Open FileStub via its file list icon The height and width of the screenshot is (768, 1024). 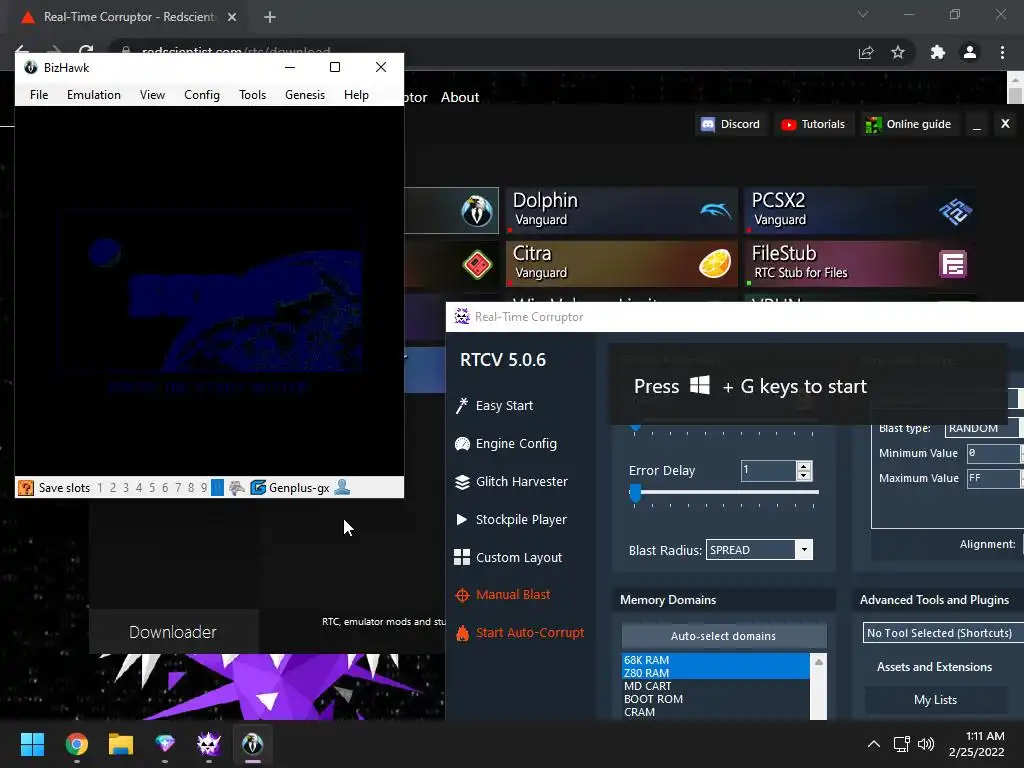(953, 264)
